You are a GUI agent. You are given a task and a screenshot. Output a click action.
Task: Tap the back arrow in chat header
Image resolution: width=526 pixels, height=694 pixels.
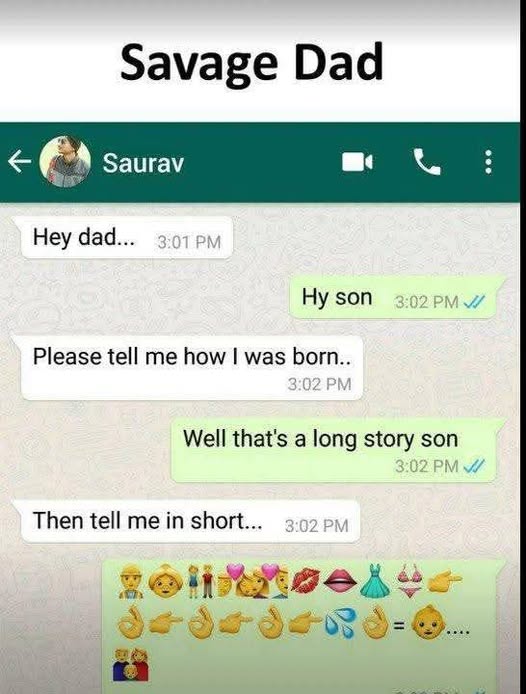19,162
